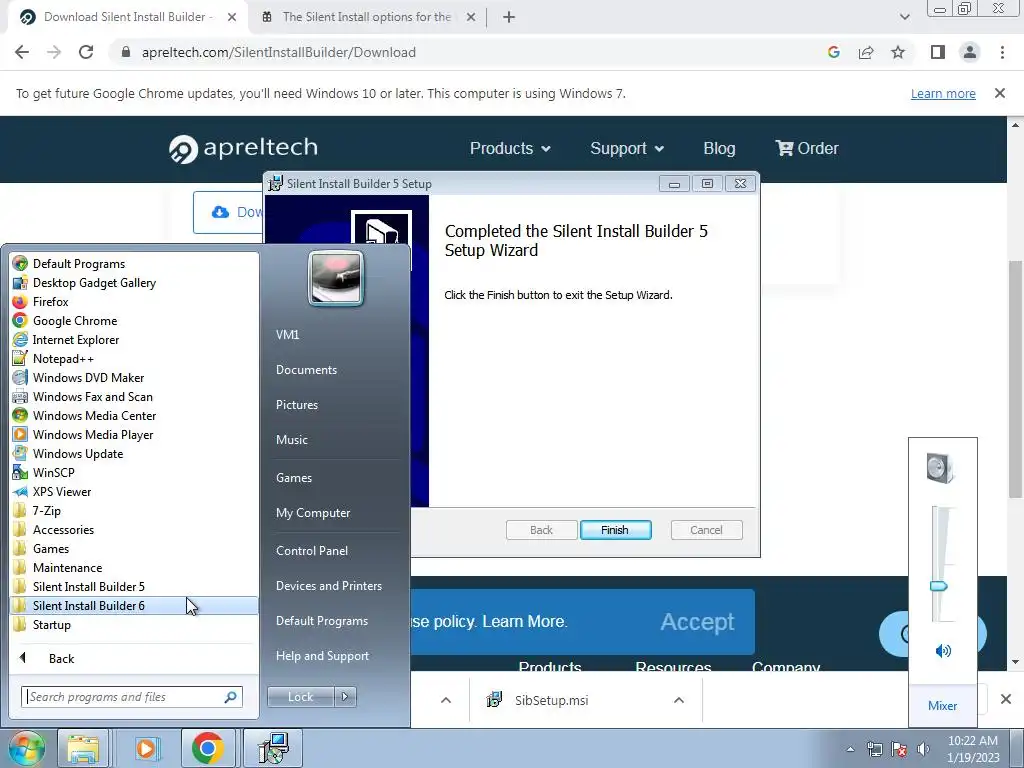1024x768 pixels.
Task: Click the Search programs and files box
Action: [x=131, y=696]
